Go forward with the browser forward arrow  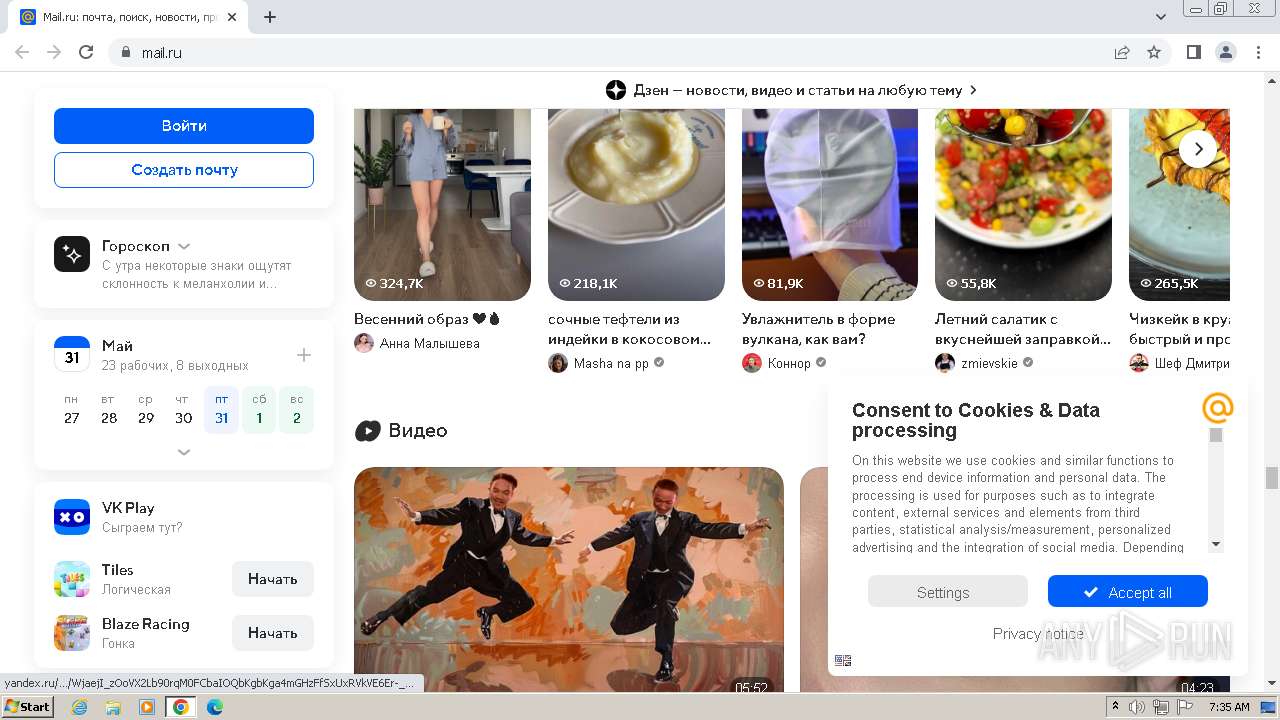coord(54,52)
